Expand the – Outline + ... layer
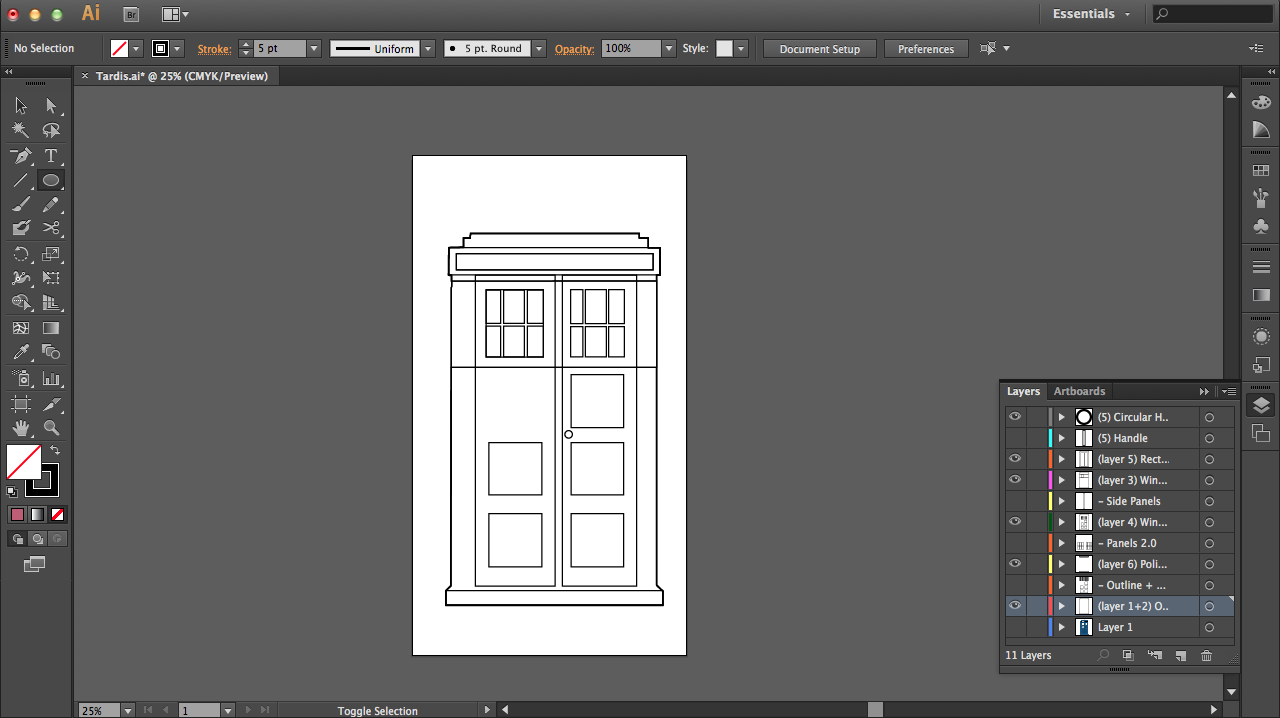Screen dimensions: 1280x718 coord(1062,585)
